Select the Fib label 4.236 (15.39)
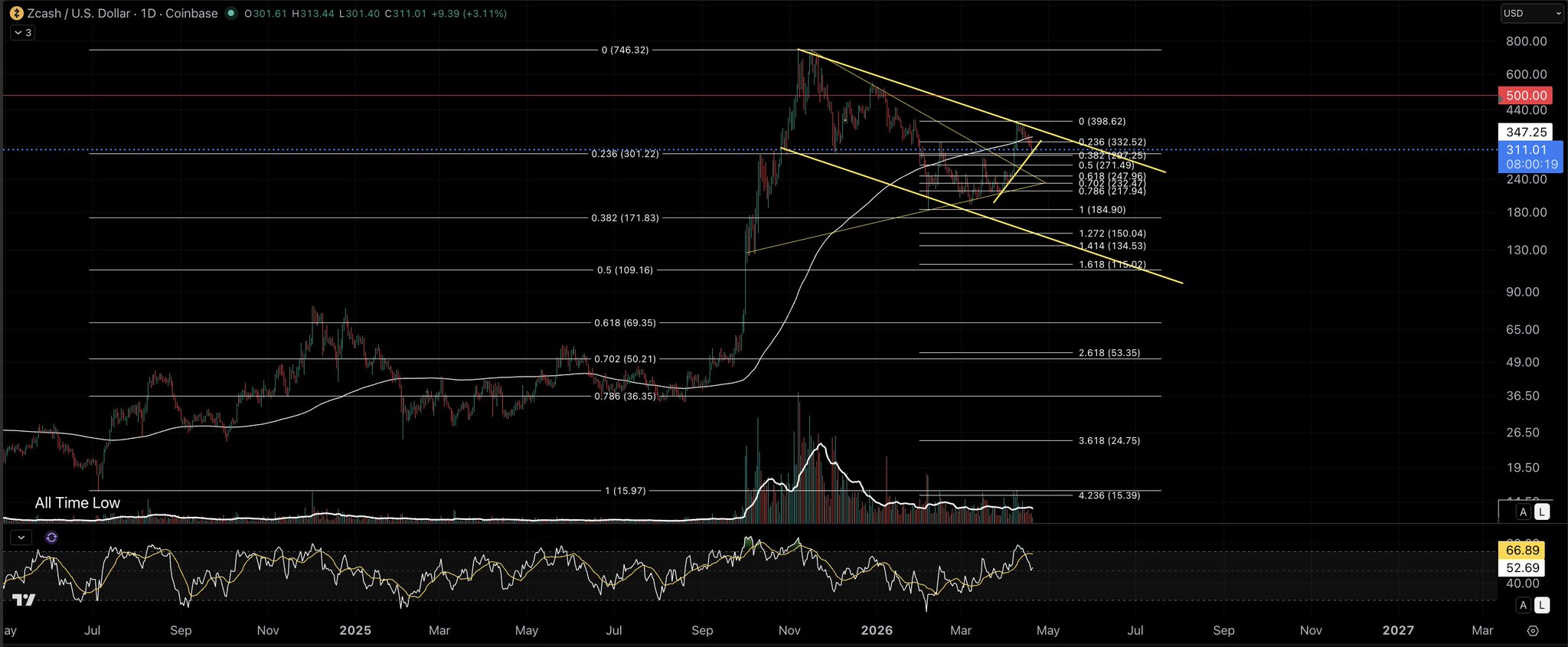This screenshot has width=1568, height=647. tap(1109, 495)
